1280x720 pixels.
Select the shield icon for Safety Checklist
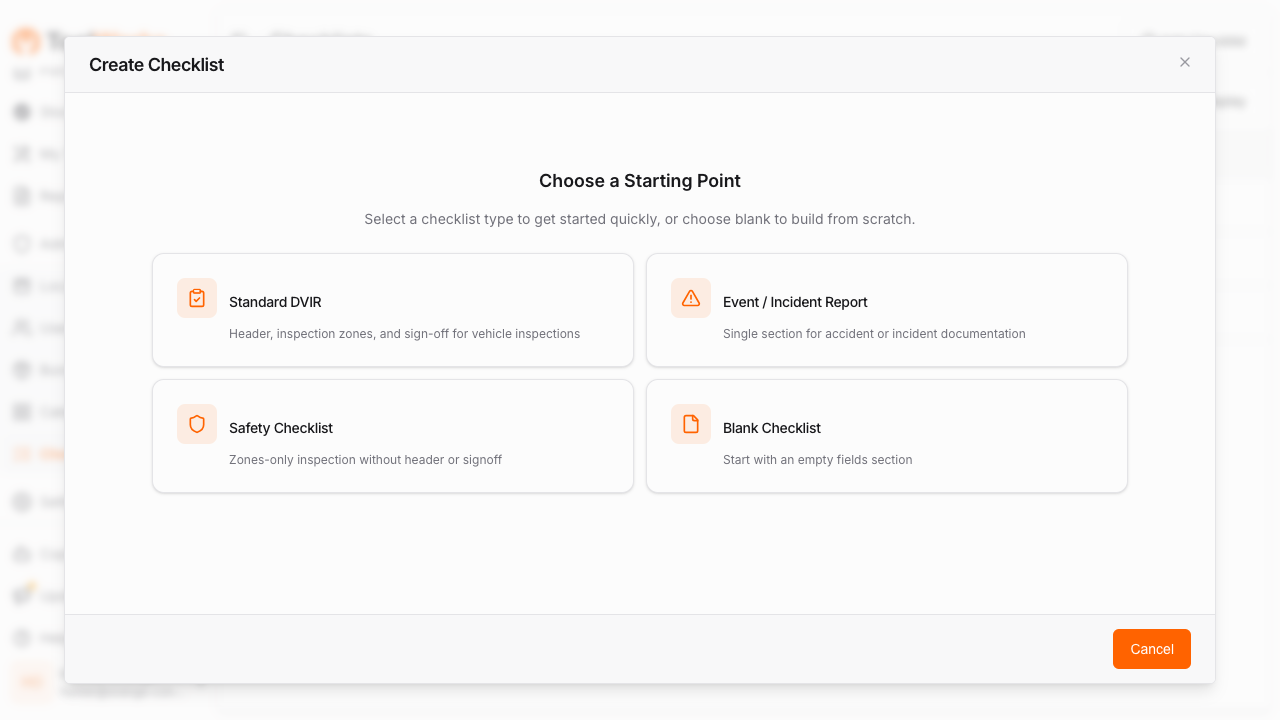[196, 423]
